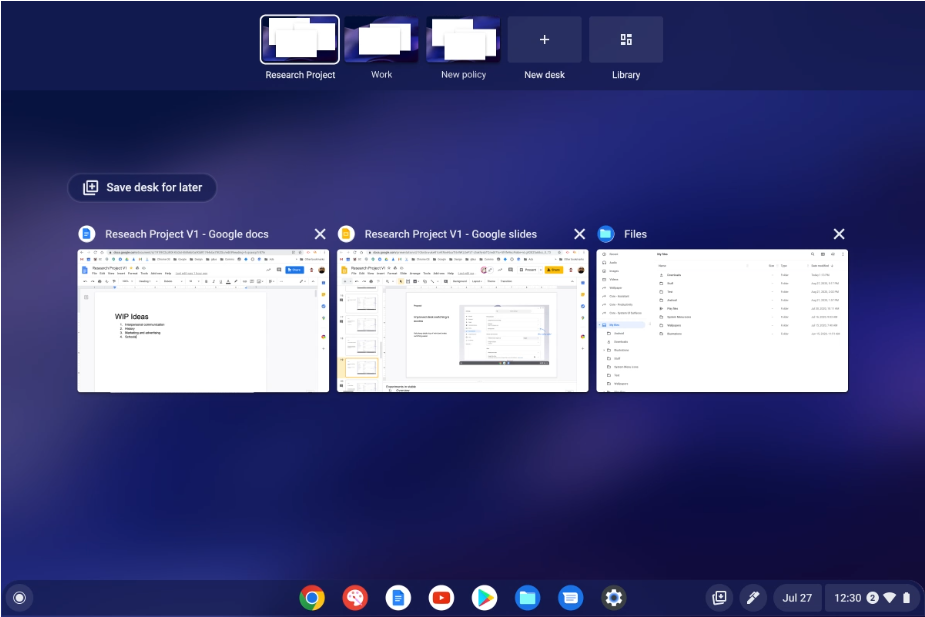Screen dimensions: 925x617
Task: Switch to the New policy desk
Action: 463,40
